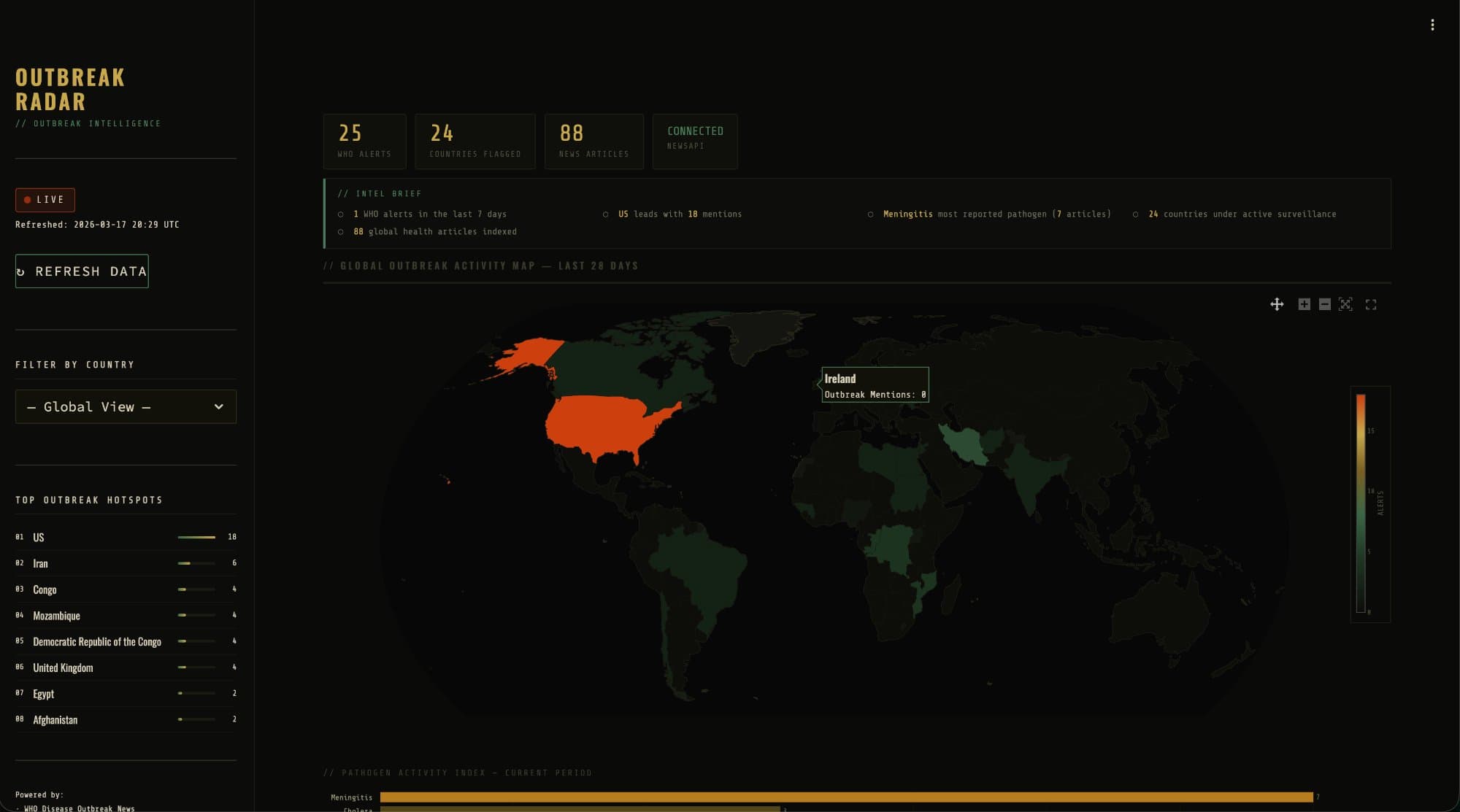Click the Iran hotspot progress bar
The width and height of the screenshot is (1460, 812).
196,563
